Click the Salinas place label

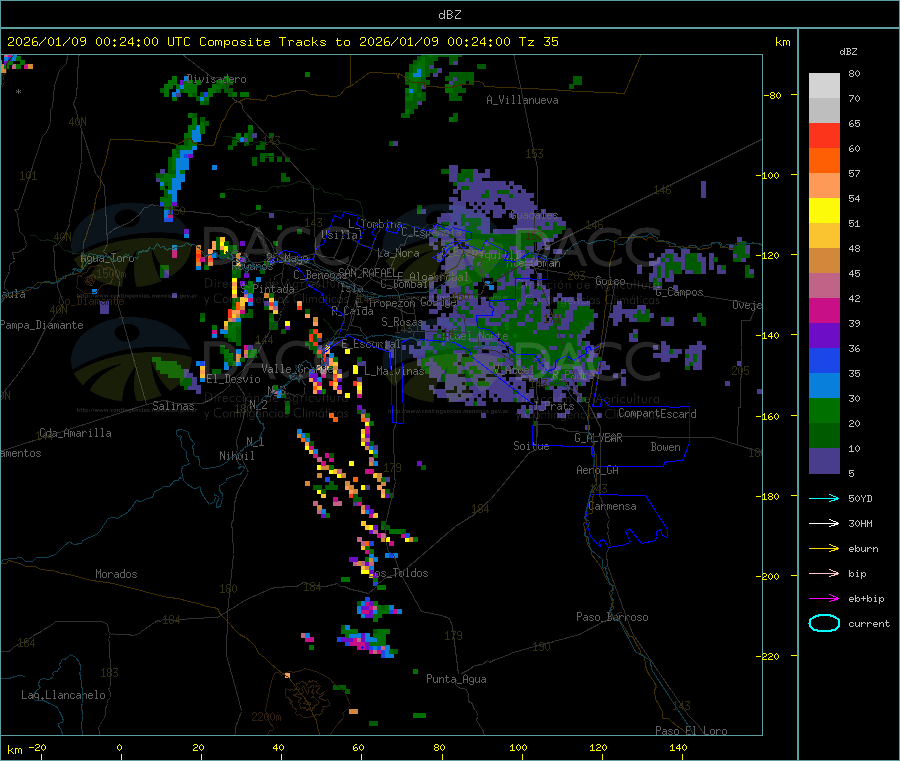pyautogui.click(x=173, y=406)
